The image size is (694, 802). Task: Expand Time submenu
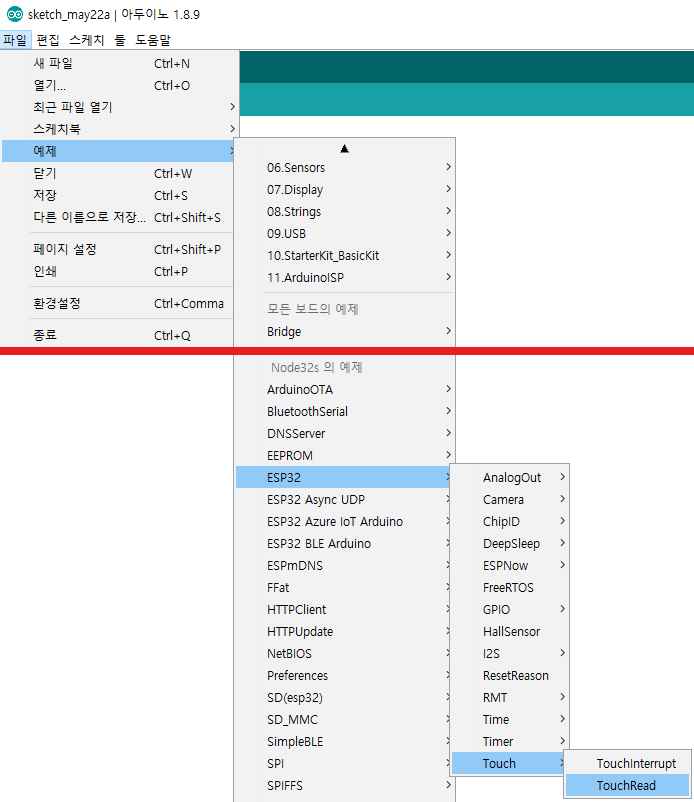(x=509, y=720)
